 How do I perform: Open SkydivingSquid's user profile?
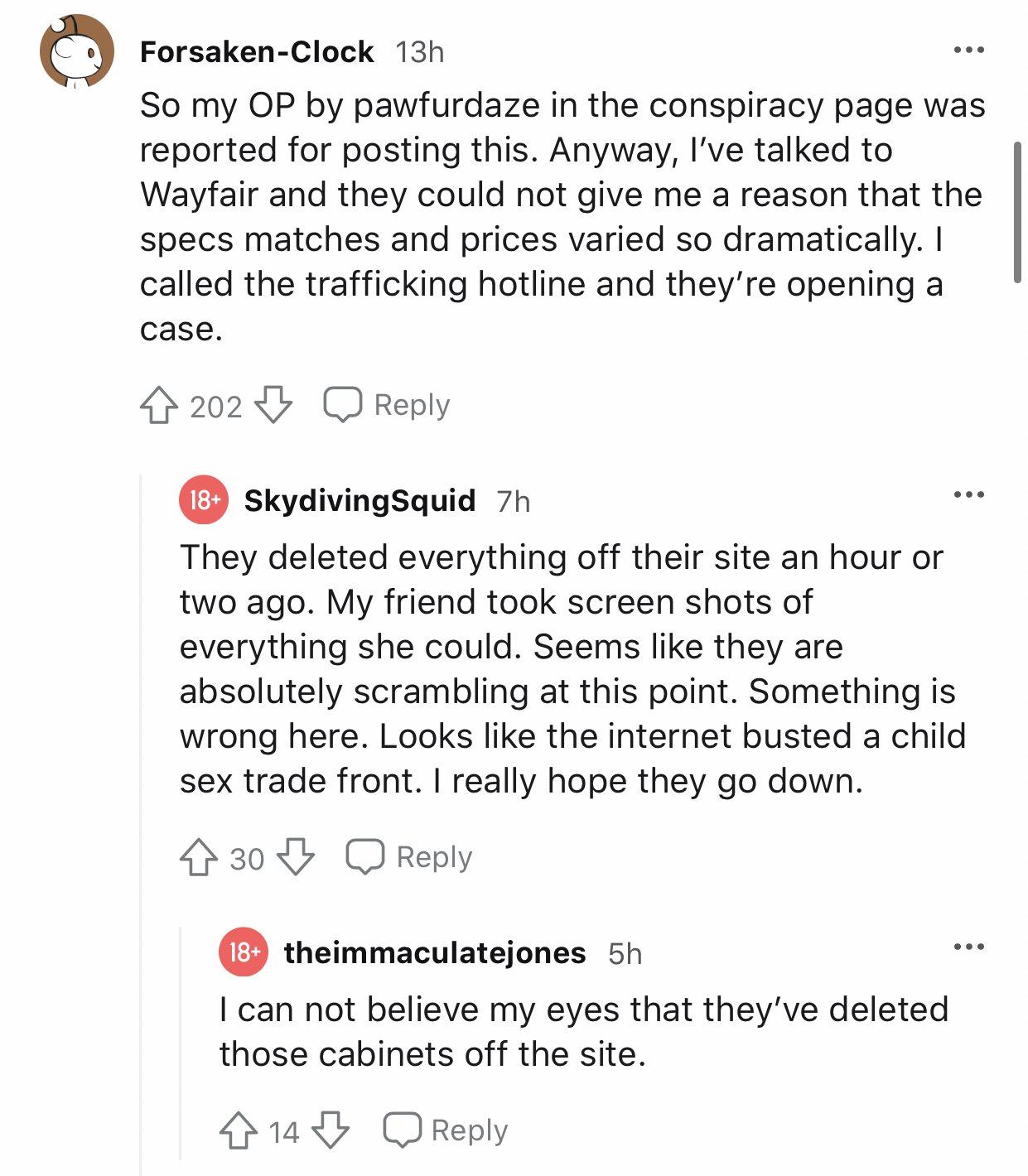tap(360, 500)
